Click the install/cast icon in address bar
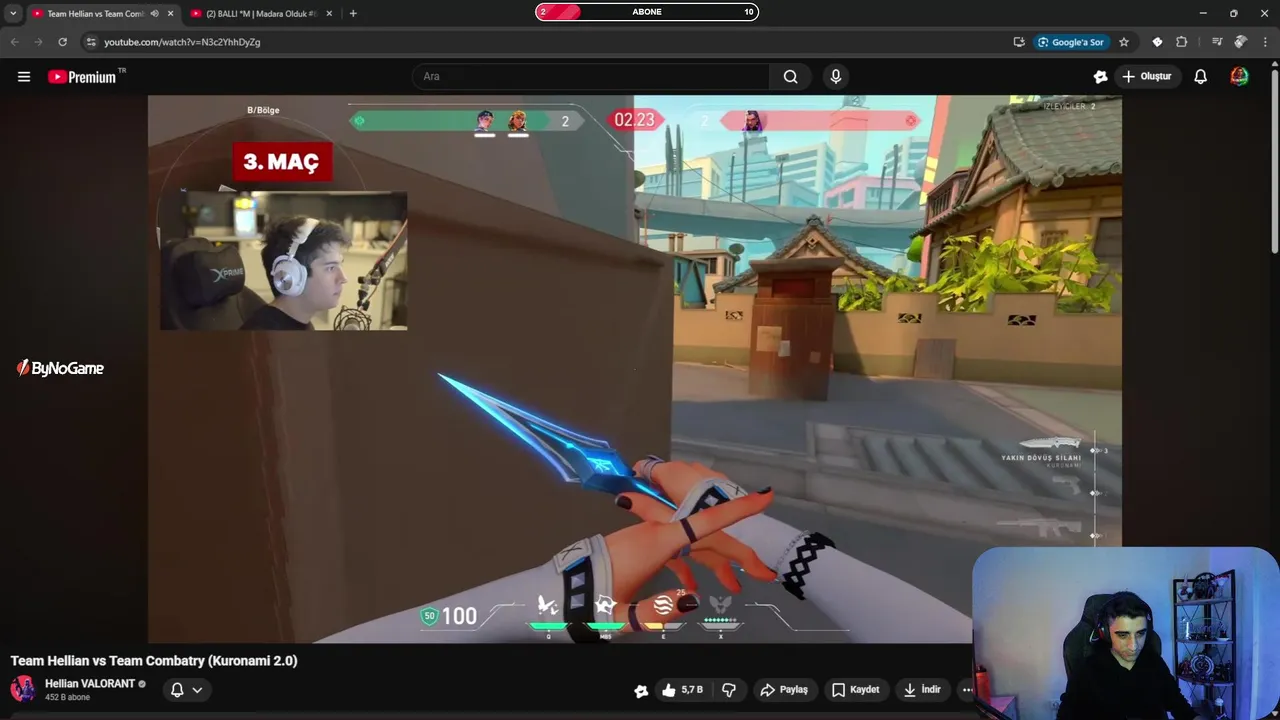The height and width of the screenshot is (720, 1280). tap(1019, 42)
